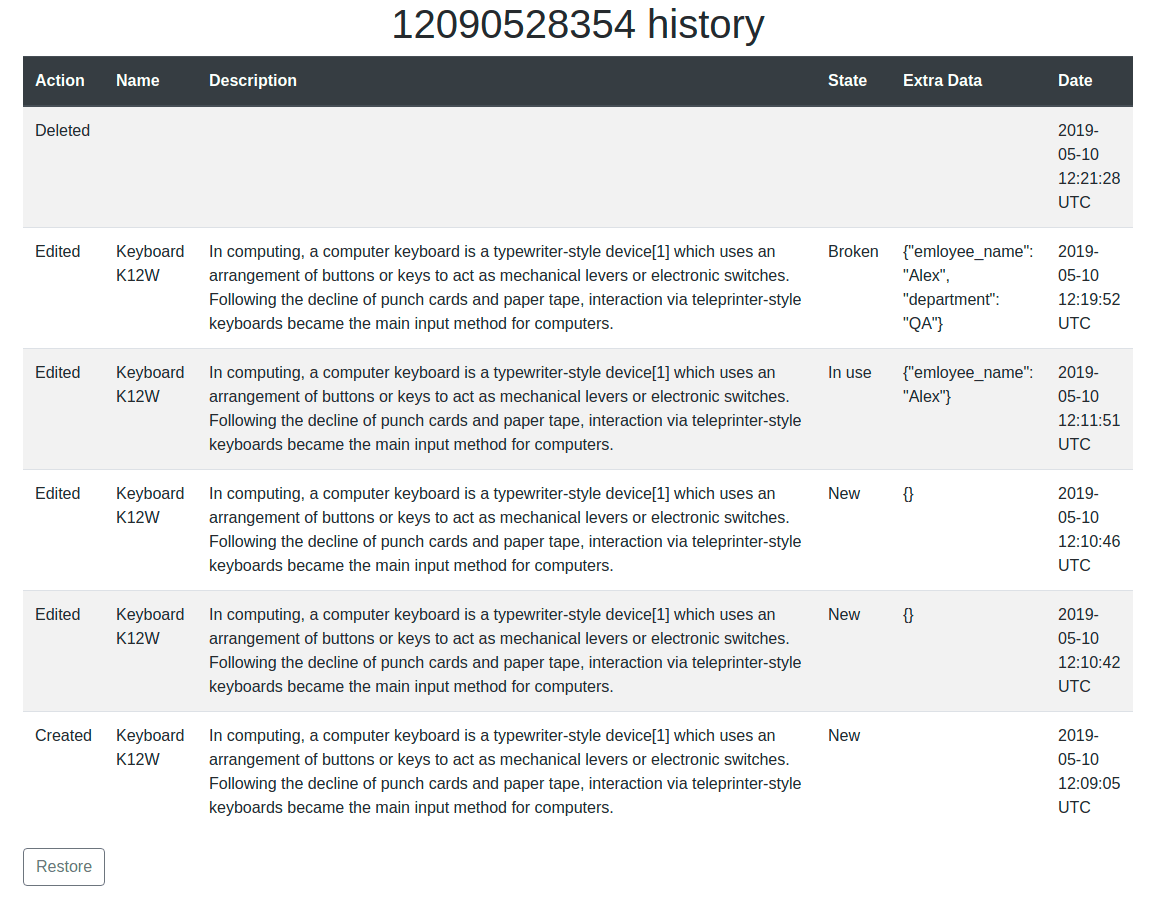Image resolution: width=1166 pixels, height=901 pixels.
Task: Select the 'In use' state cell
Action: pyautogui.click(x=849, y=373)
